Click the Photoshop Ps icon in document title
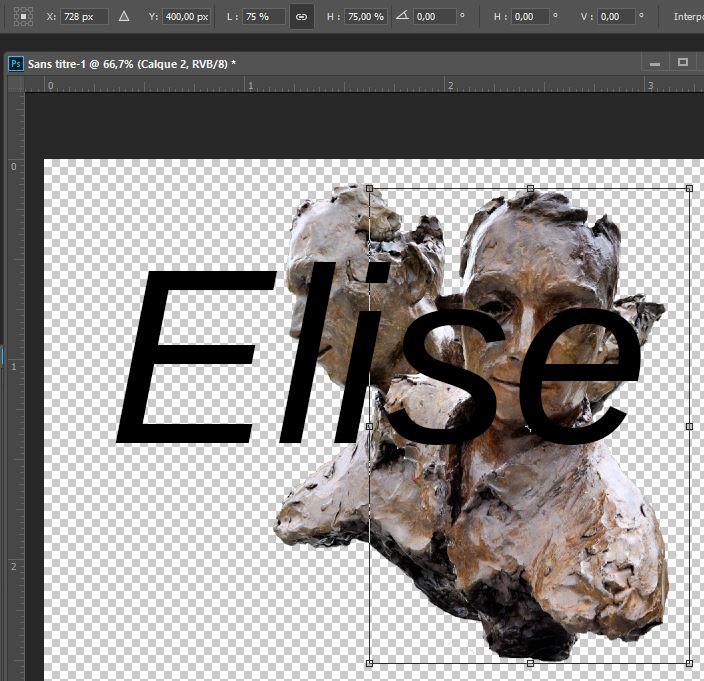Viewport: 704px width, 681px height. pyautogui.click(x=16, y=63)
